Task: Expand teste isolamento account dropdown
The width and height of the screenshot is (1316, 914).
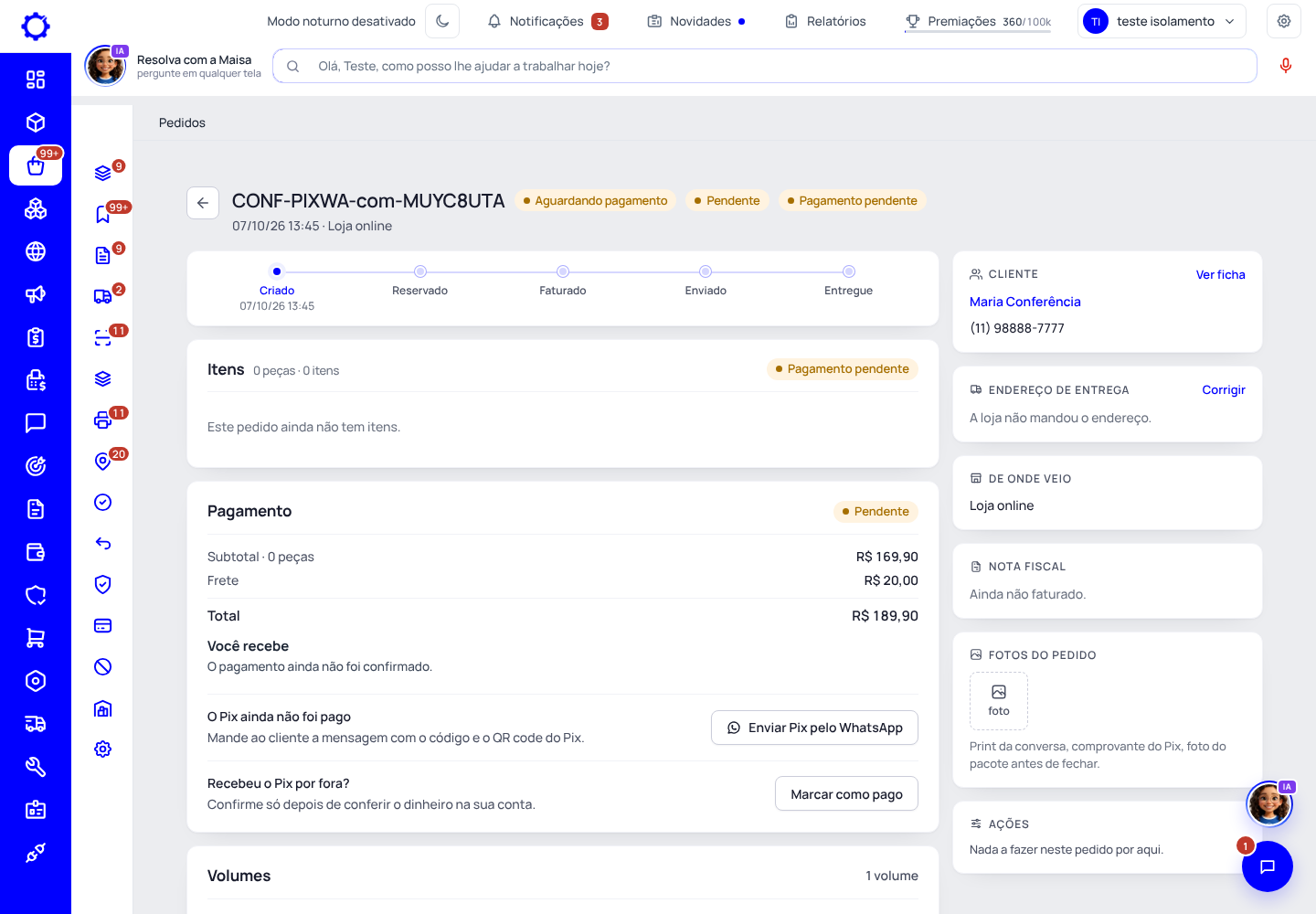Action: pyautogui.click(x=1162, y=21)
